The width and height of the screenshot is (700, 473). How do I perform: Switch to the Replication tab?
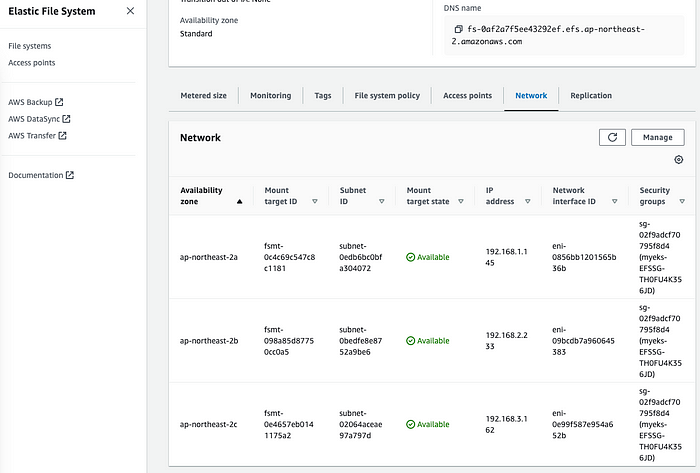coord(591,95)
